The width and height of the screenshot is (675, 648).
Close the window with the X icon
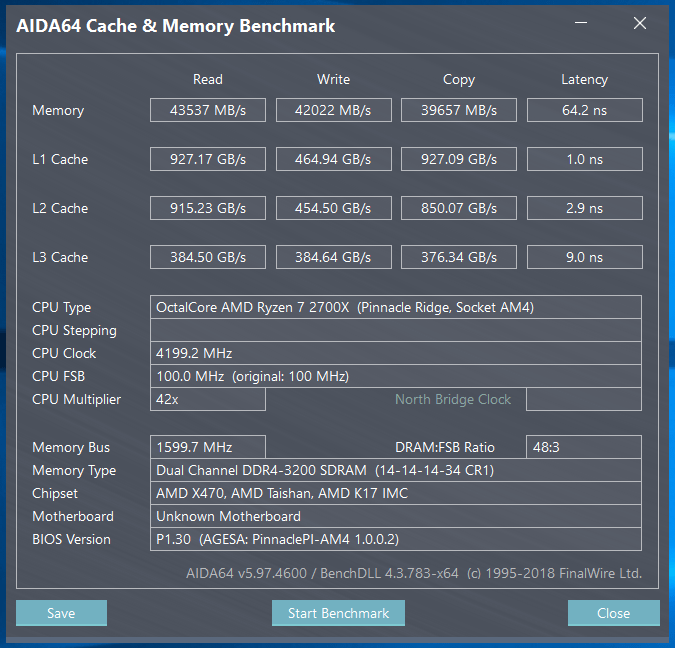click(x=640, y=23)
